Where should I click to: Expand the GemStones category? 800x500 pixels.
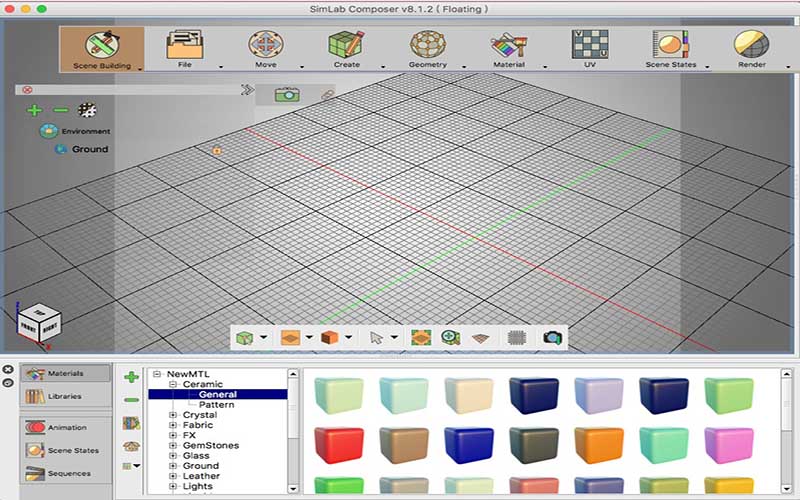click(x=173, y=445)
